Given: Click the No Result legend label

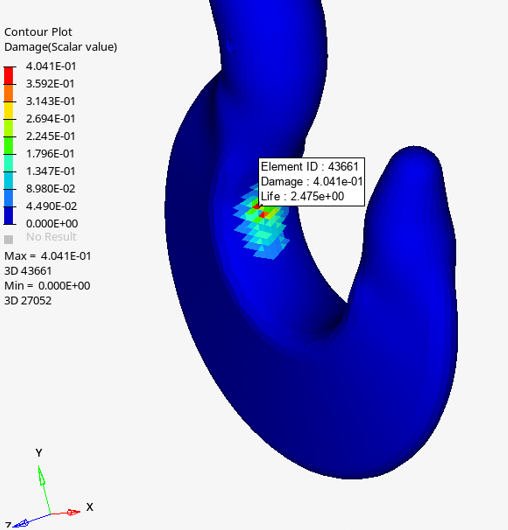Looking at the screenshot, I should coord(51,237).
